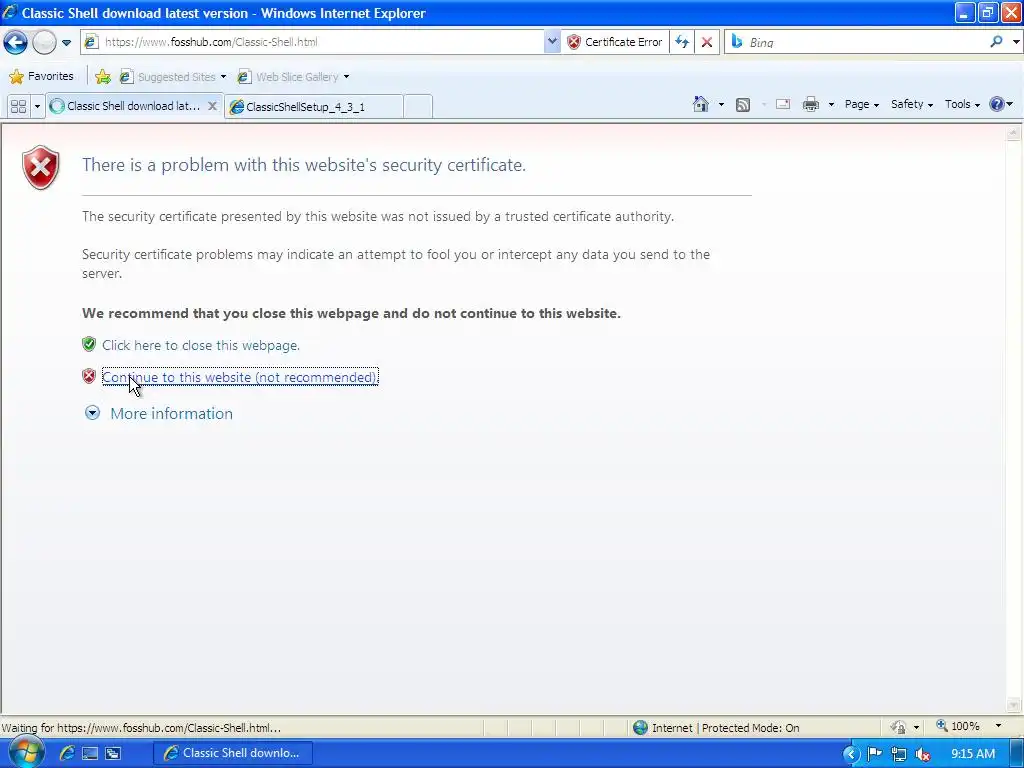Click the red shield error icon
Image resolution: width=1024 pixels, height=768 pixels.
coord(40,167)
